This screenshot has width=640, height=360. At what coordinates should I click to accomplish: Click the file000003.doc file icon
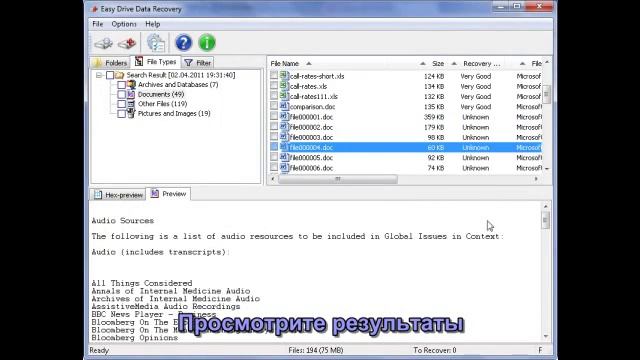click(284, 137)
